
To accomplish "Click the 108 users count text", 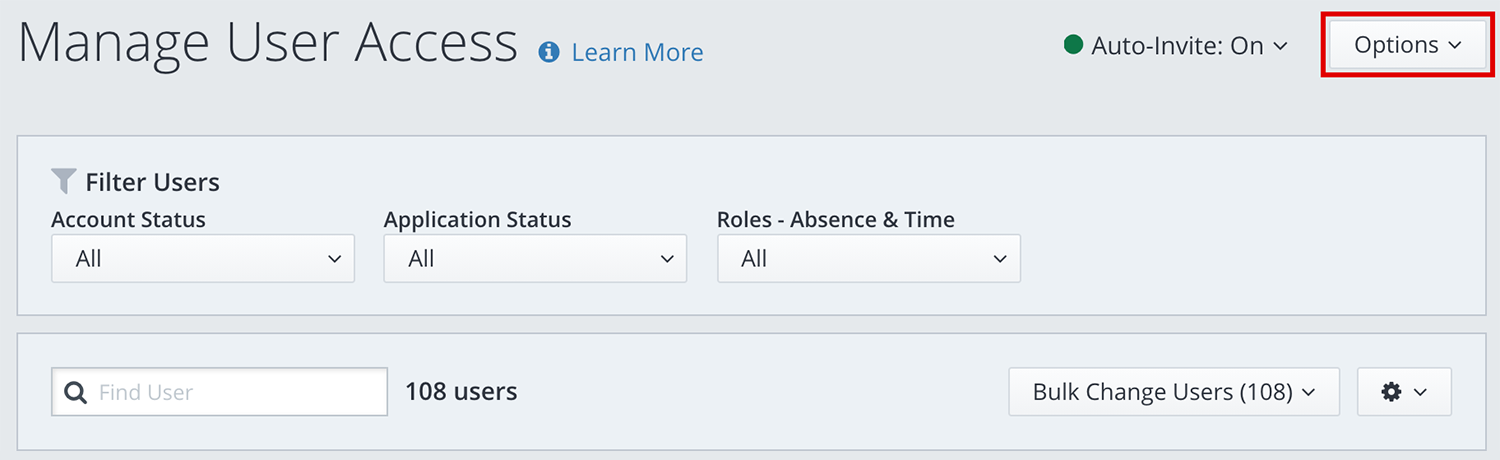I will pos(461,391).
